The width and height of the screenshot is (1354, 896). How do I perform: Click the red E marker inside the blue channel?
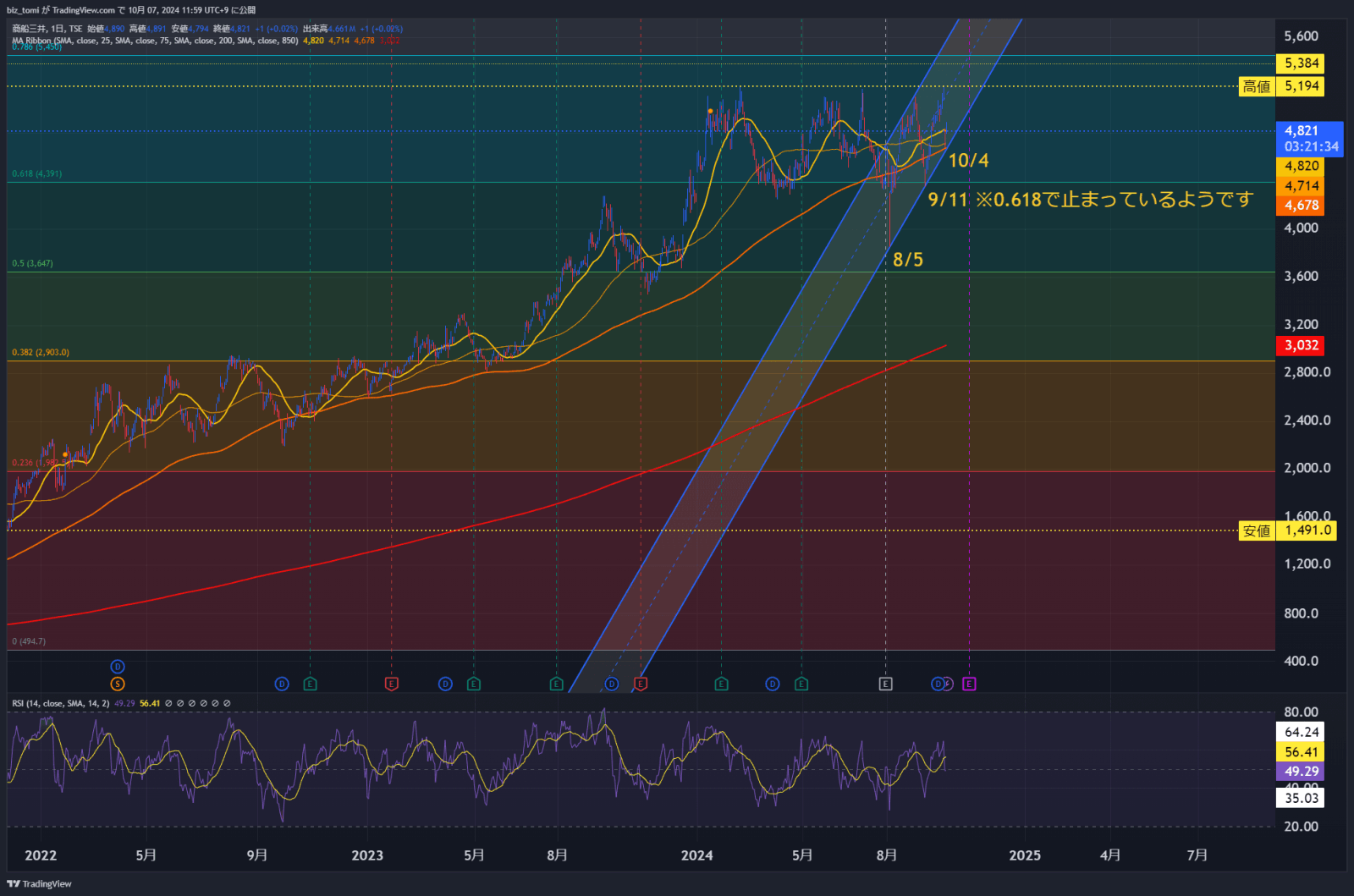pos(641,684)
